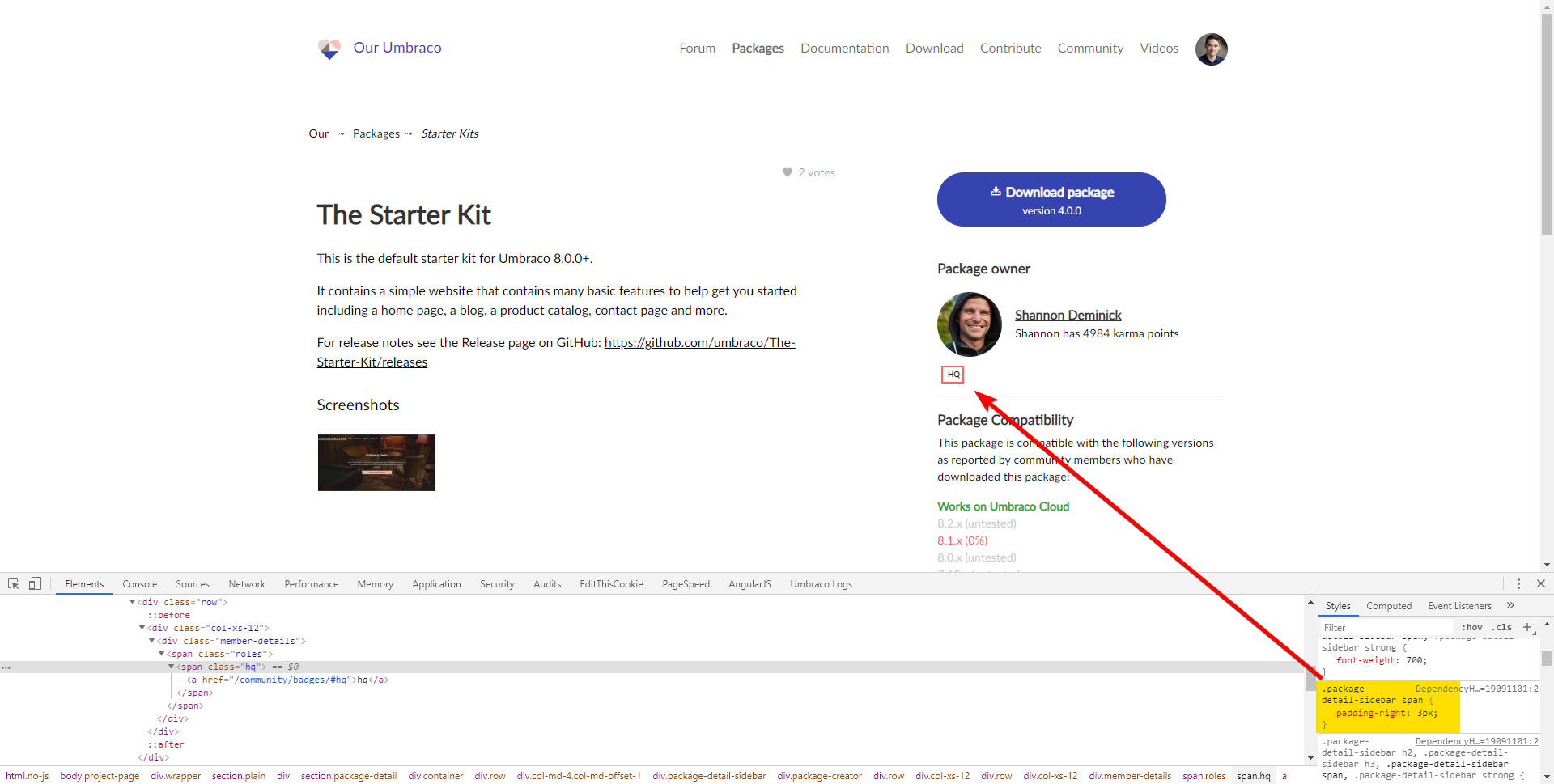Screen dimensions: 1554x784
Task: Click the new style rule plus icon
Action: tap(1527, 627)
